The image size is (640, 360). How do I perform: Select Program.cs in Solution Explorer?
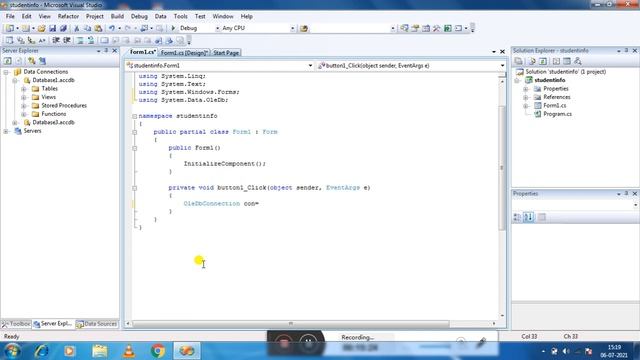(x=557, y=114)
